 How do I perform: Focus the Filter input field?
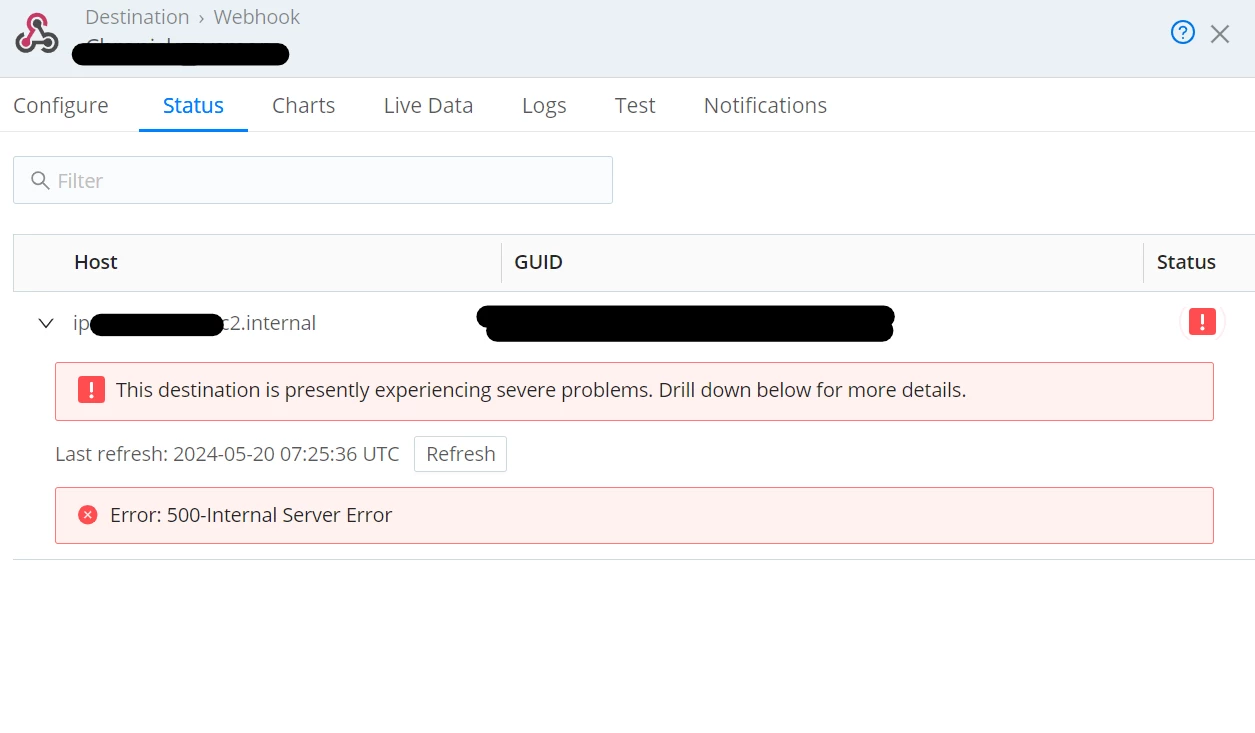click(313, 180)
